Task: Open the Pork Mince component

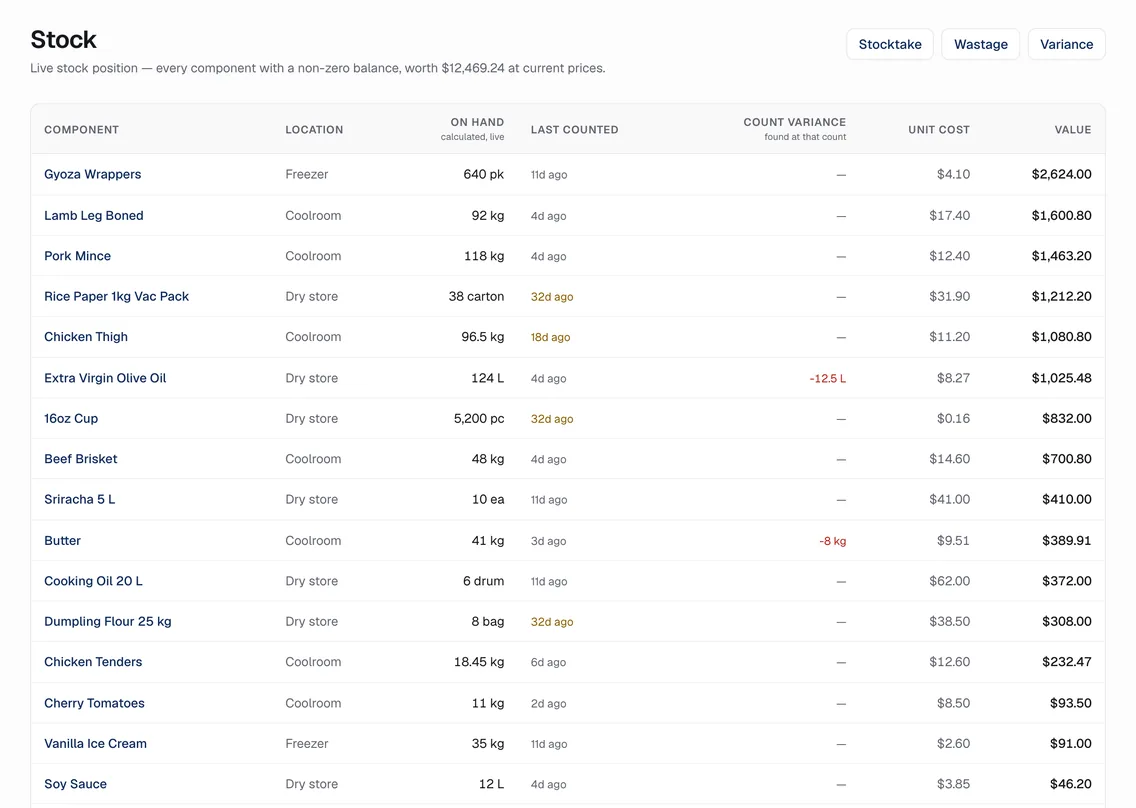Action: point(78,256)
